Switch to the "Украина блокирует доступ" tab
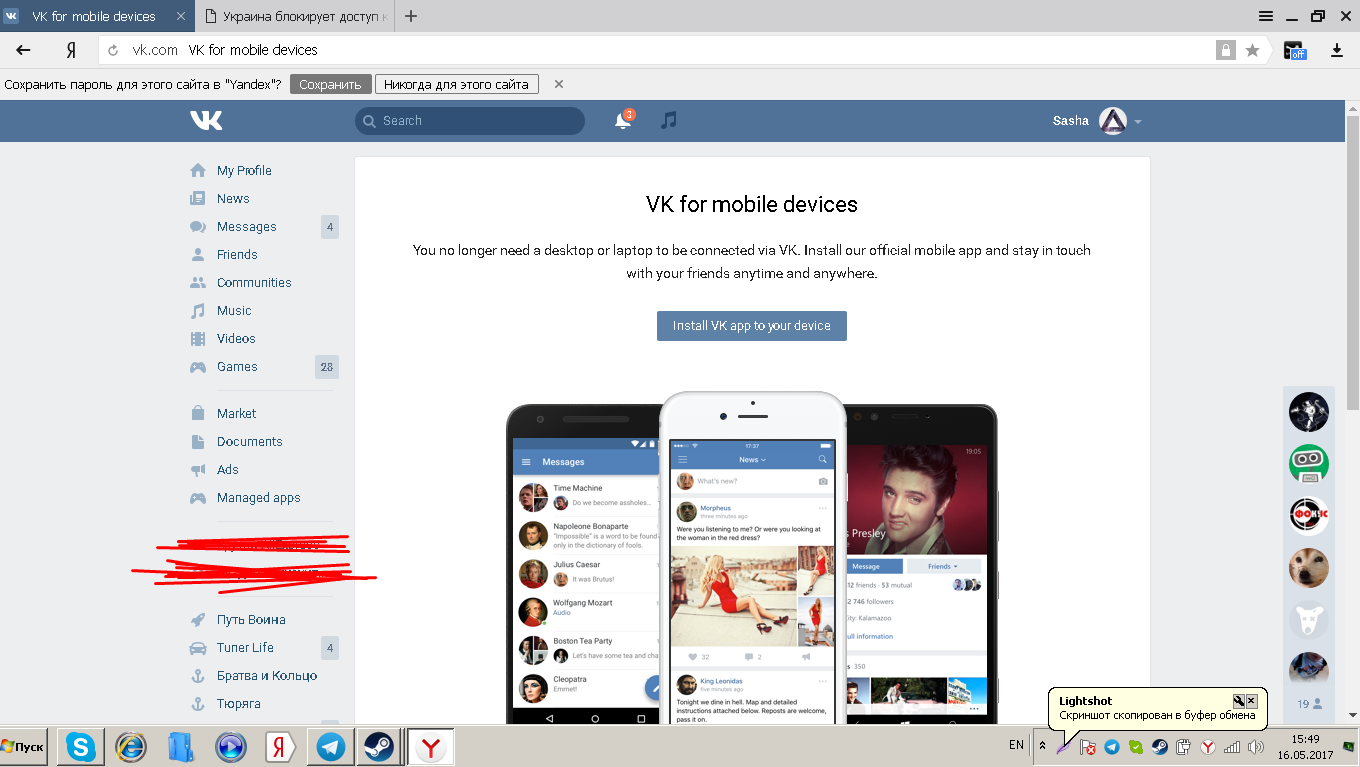Screen dimensions: 1360x767 (293, 16)
